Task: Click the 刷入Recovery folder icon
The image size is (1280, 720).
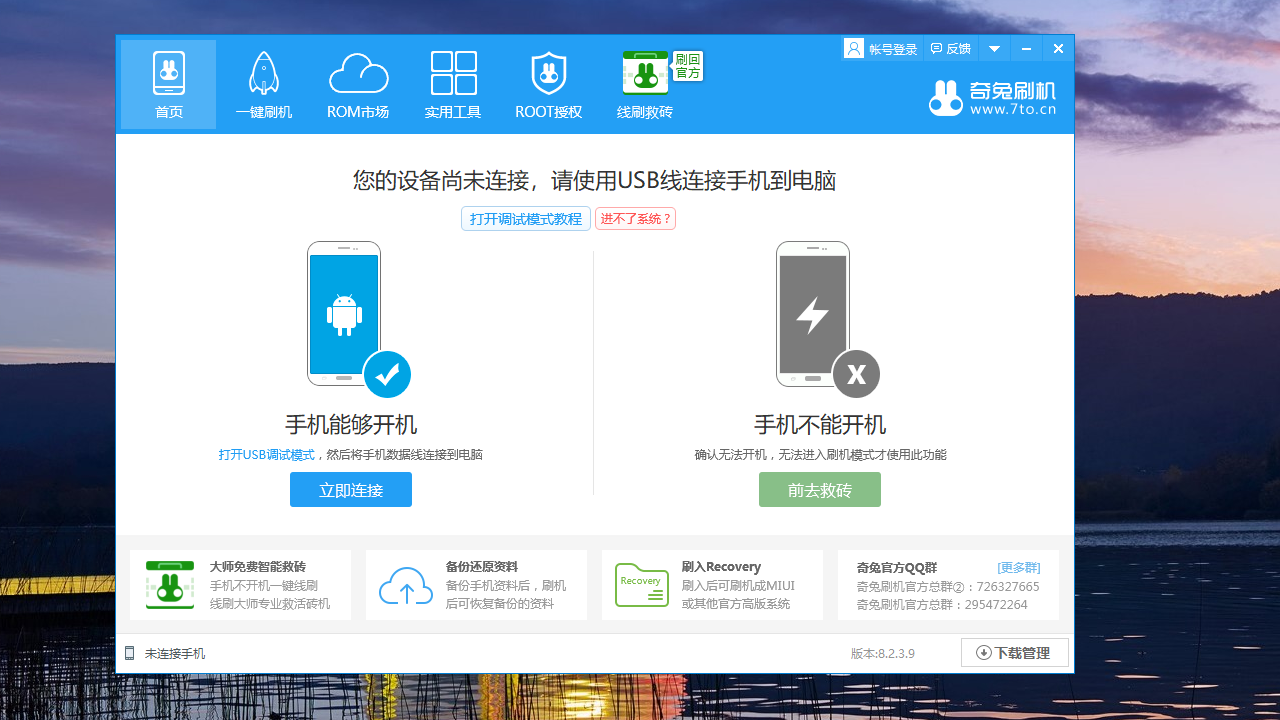Action: 641,585
